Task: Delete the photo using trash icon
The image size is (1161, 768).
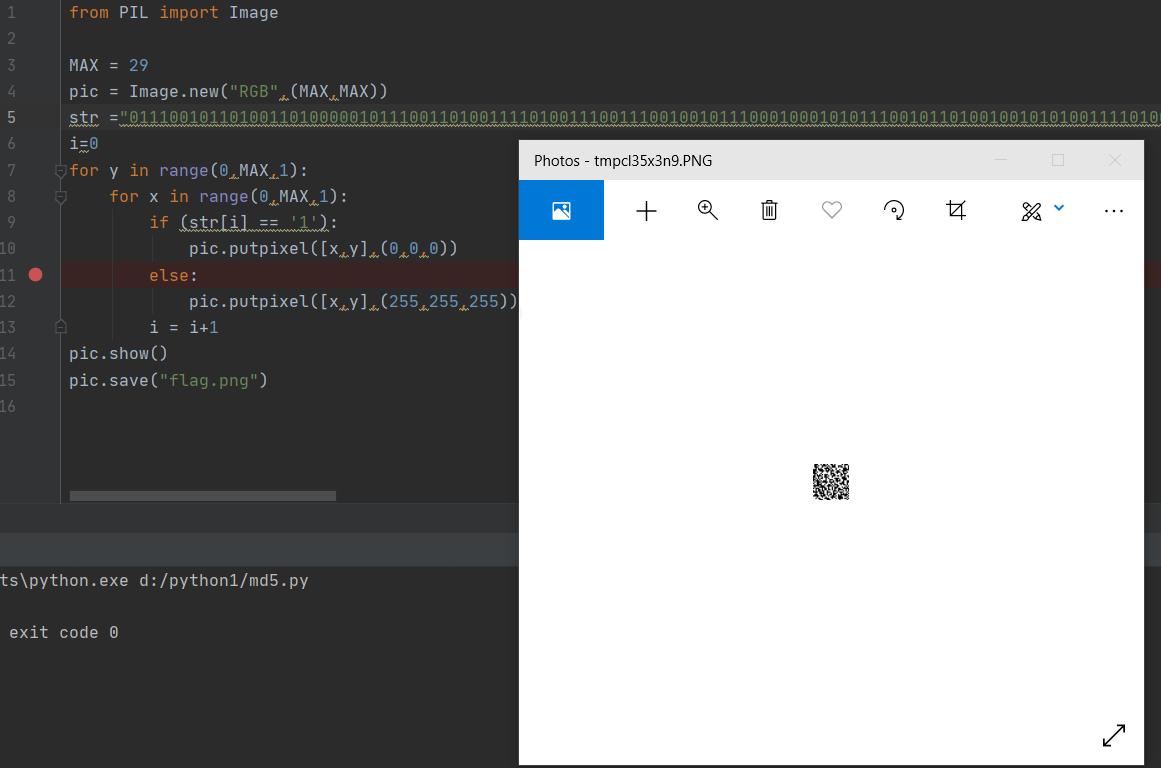Action: click(x=769, y=210)
